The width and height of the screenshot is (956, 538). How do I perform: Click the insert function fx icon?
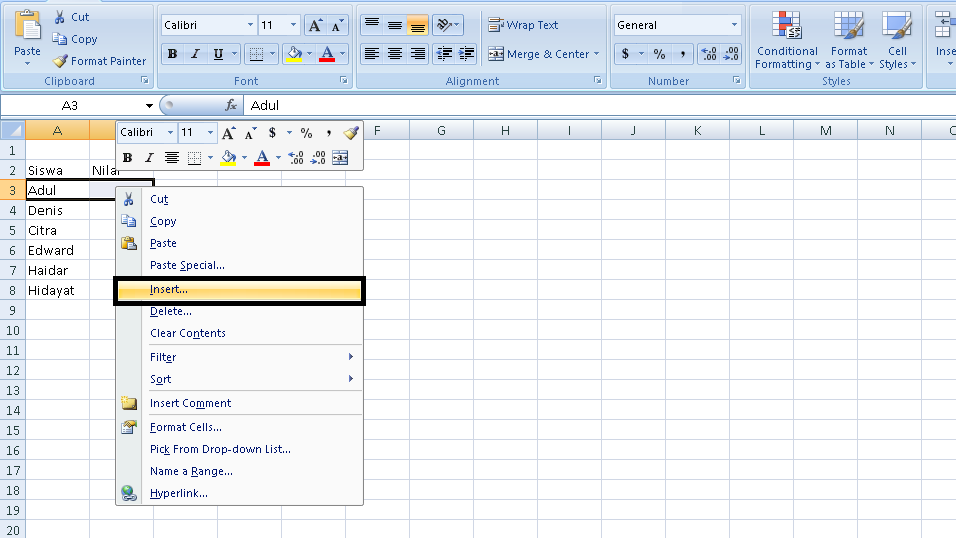pyautogui.click(x=231, y=105)
